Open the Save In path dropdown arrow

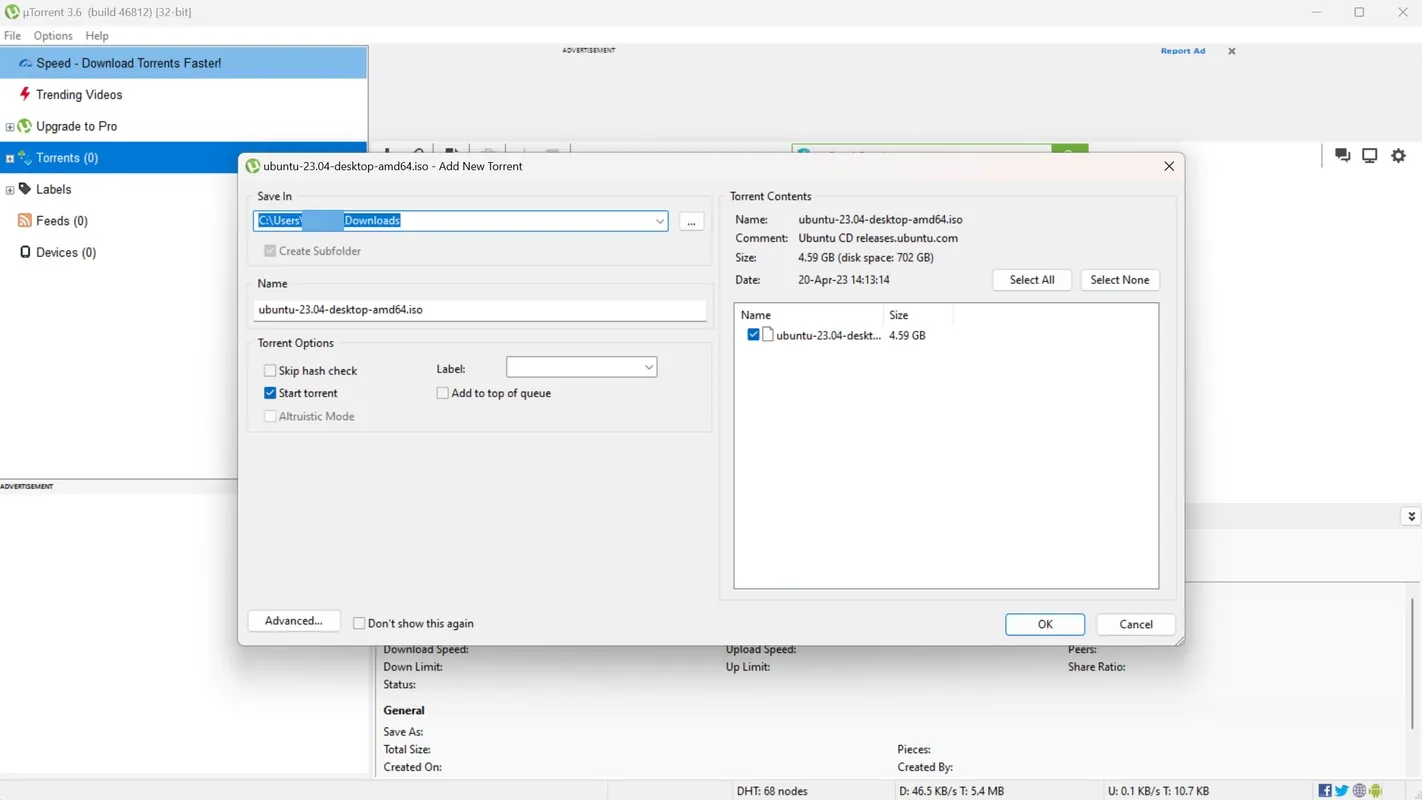click(x=659, y=221)
